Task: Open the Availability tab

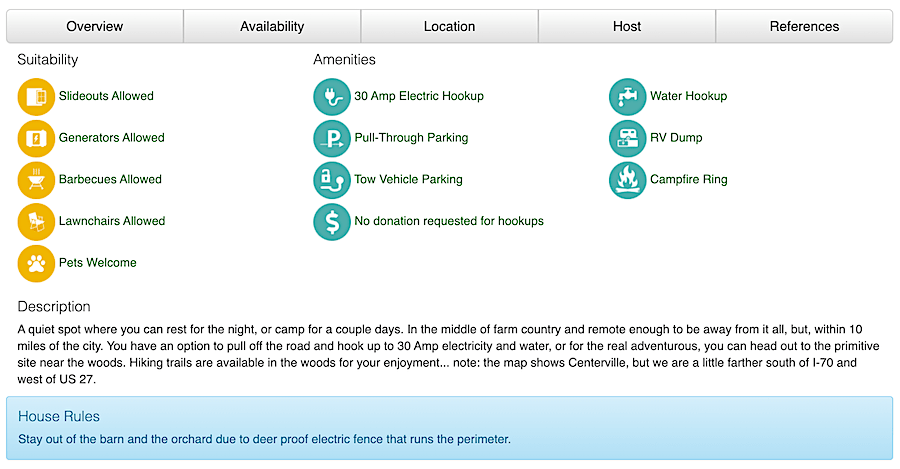Action: (272, 26)
